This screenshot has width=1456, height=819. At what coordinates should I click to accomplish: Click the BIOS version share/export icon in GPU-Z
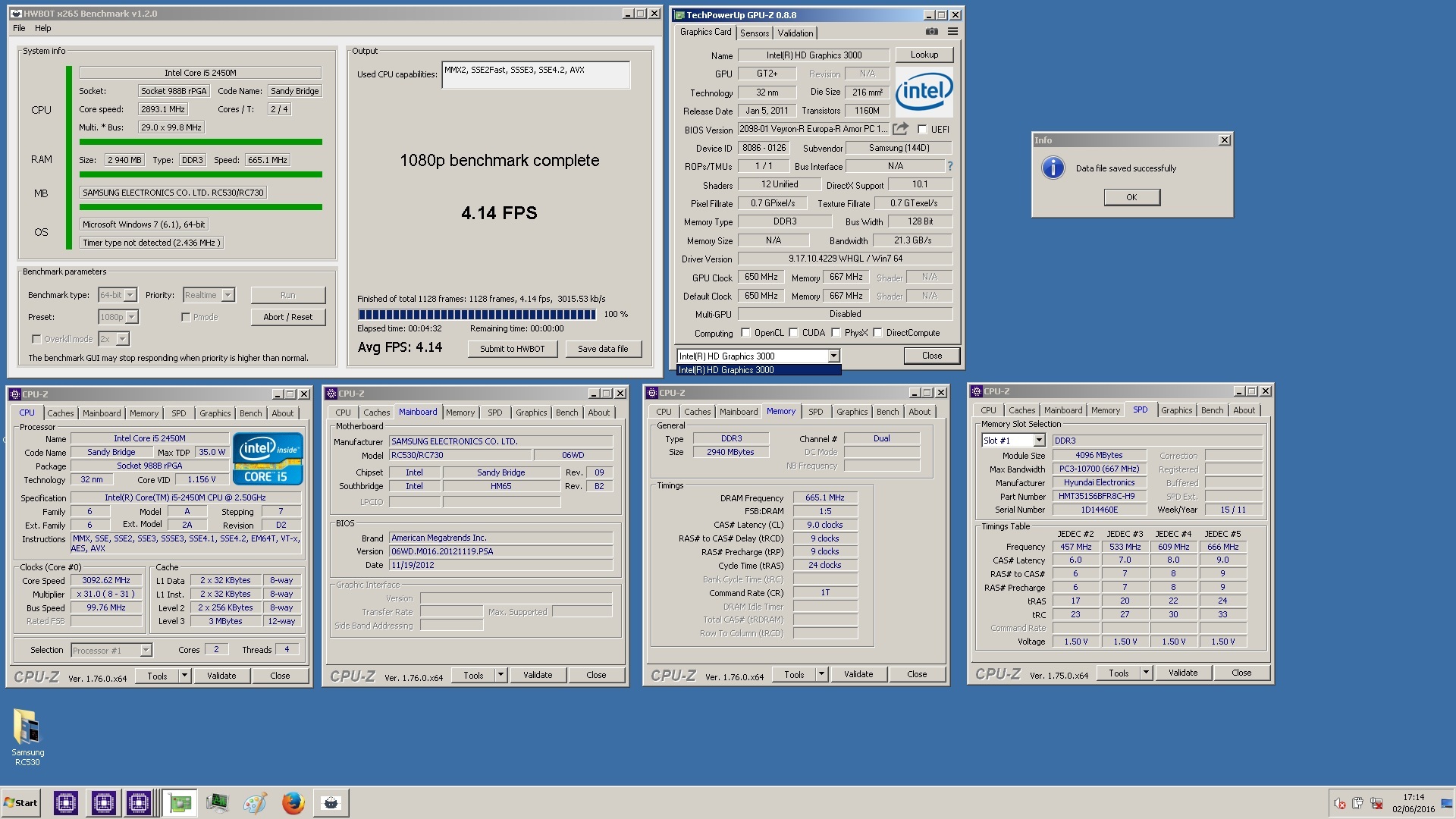900,129
